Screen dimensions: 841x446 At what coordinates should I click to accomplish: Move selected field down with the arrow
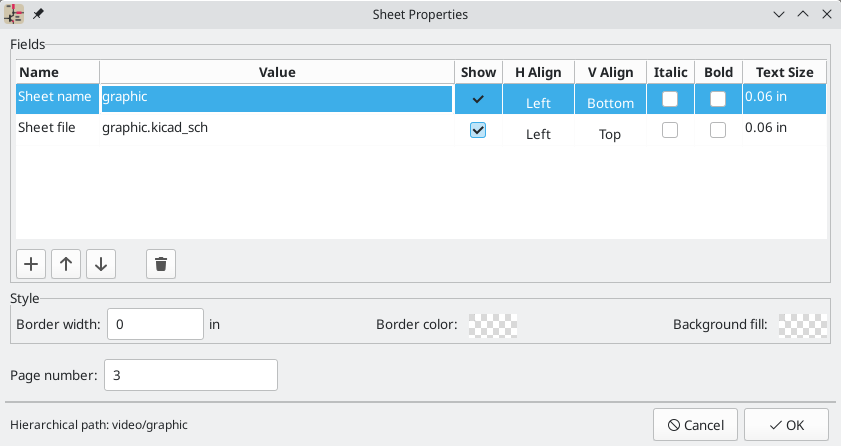[101, 264]
